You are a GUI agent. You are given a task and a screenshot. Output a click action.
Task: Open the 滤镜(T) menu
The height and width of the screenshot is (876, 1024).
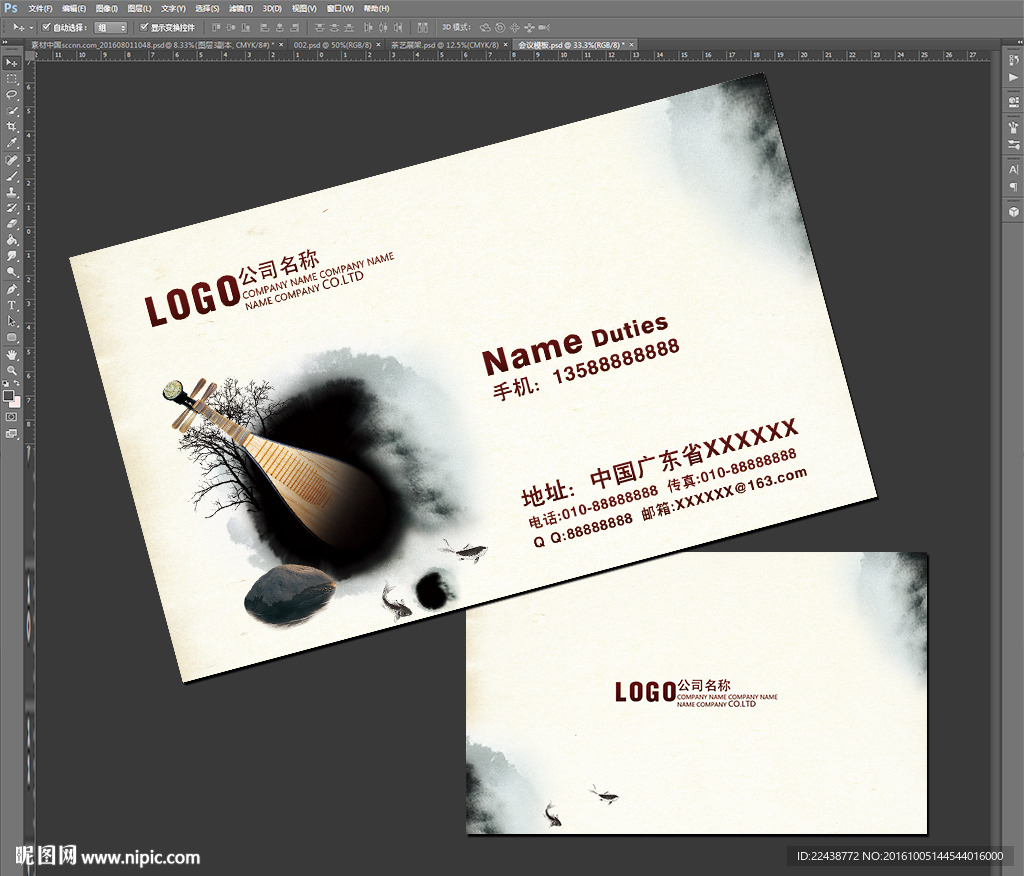tap(240, 8)
